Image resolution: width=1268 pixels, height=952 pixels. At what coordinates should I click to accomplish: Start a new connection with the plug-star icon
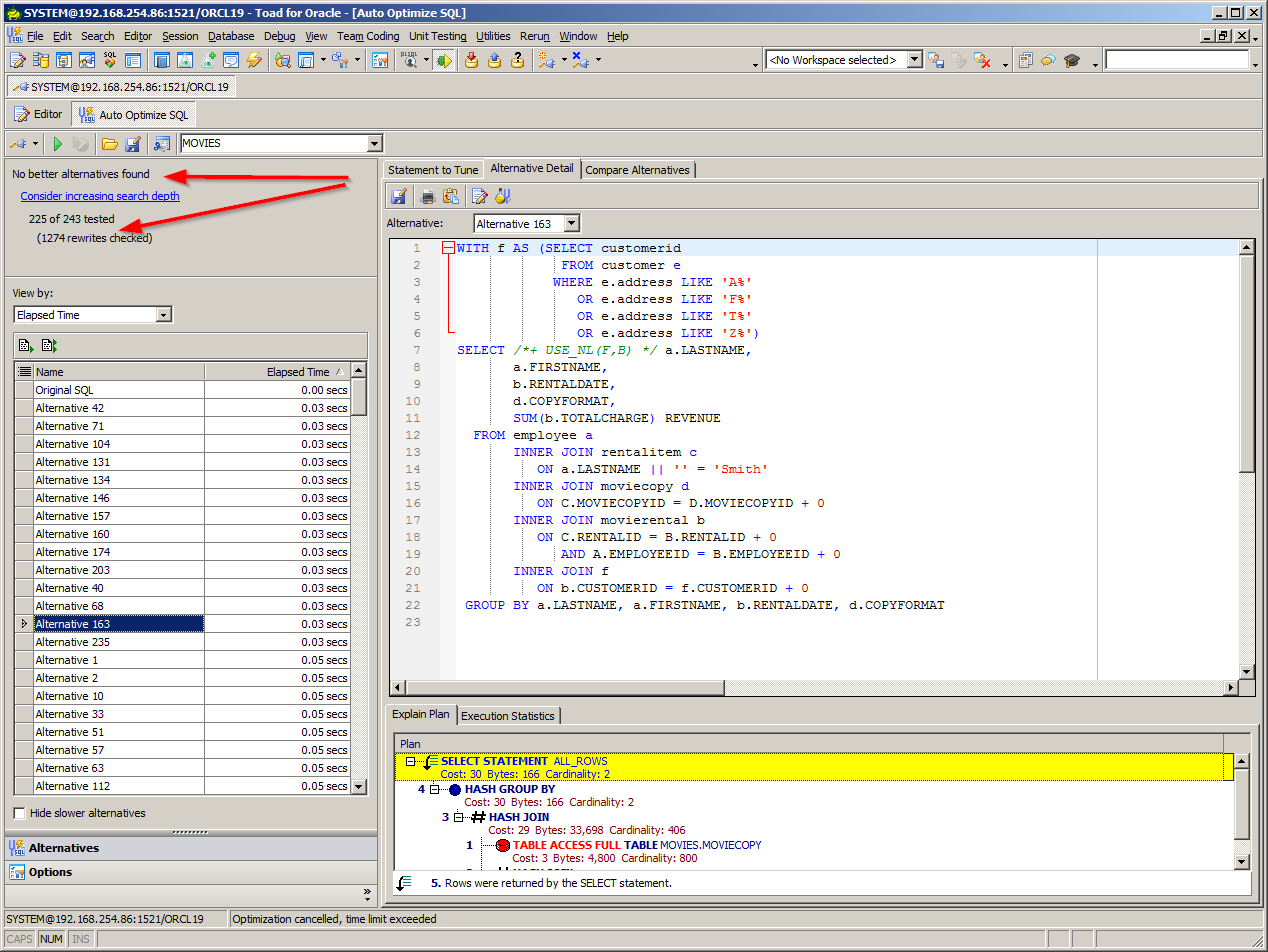[546, 60]
